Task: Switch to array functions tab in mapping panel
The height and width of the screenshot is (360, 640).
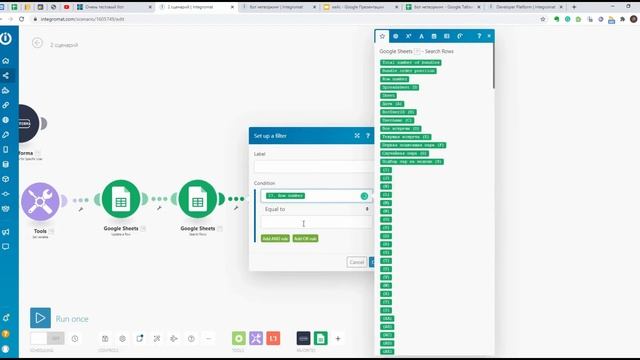Action: (447, 36)
